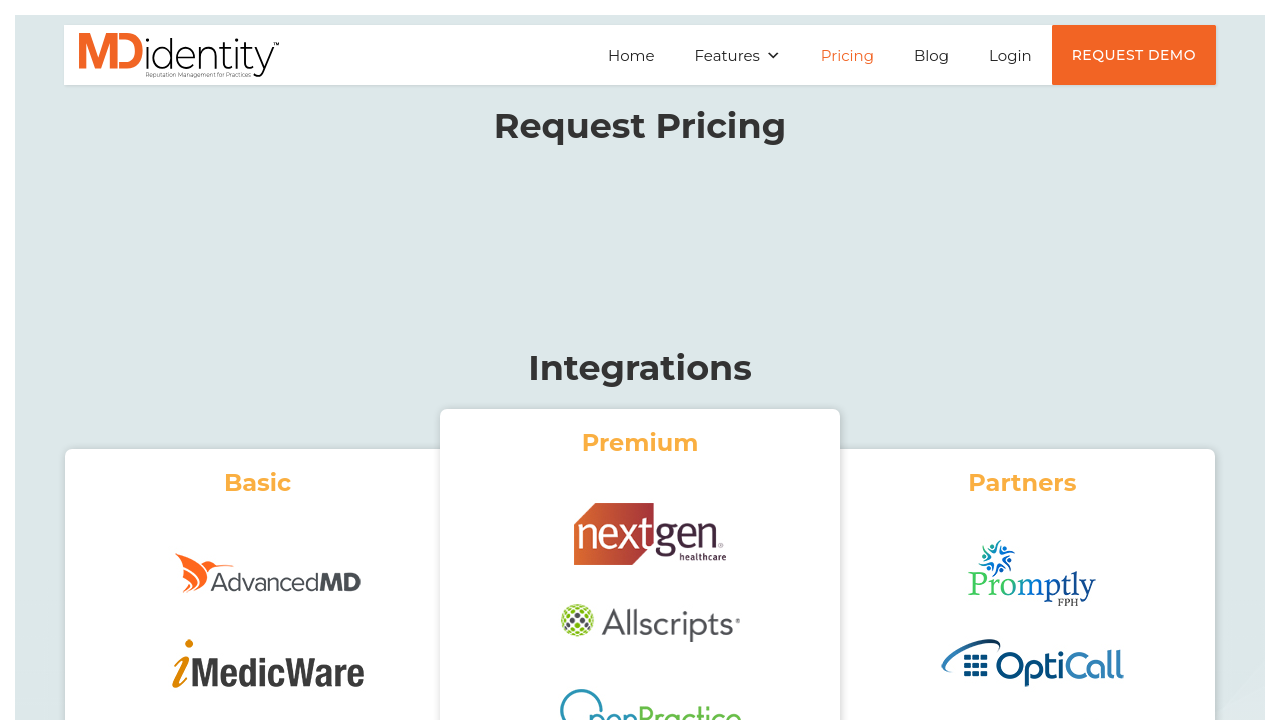Select the Premium card heading
This screenshot has width=1280, height=720.
640,443
